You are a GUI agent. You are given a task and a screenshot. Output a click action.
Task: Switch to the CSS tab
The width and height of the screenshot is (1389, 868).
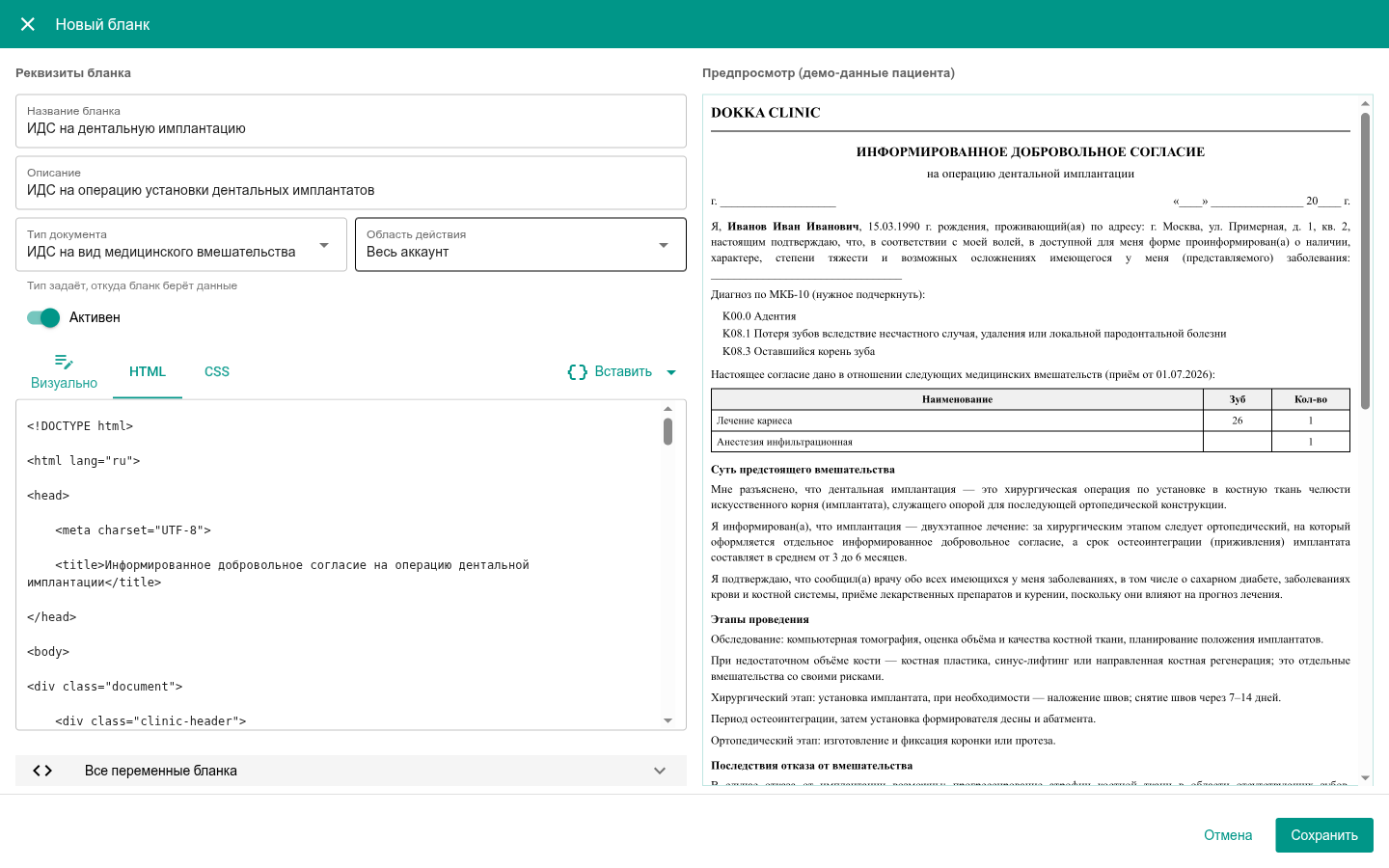pos(217,371)
